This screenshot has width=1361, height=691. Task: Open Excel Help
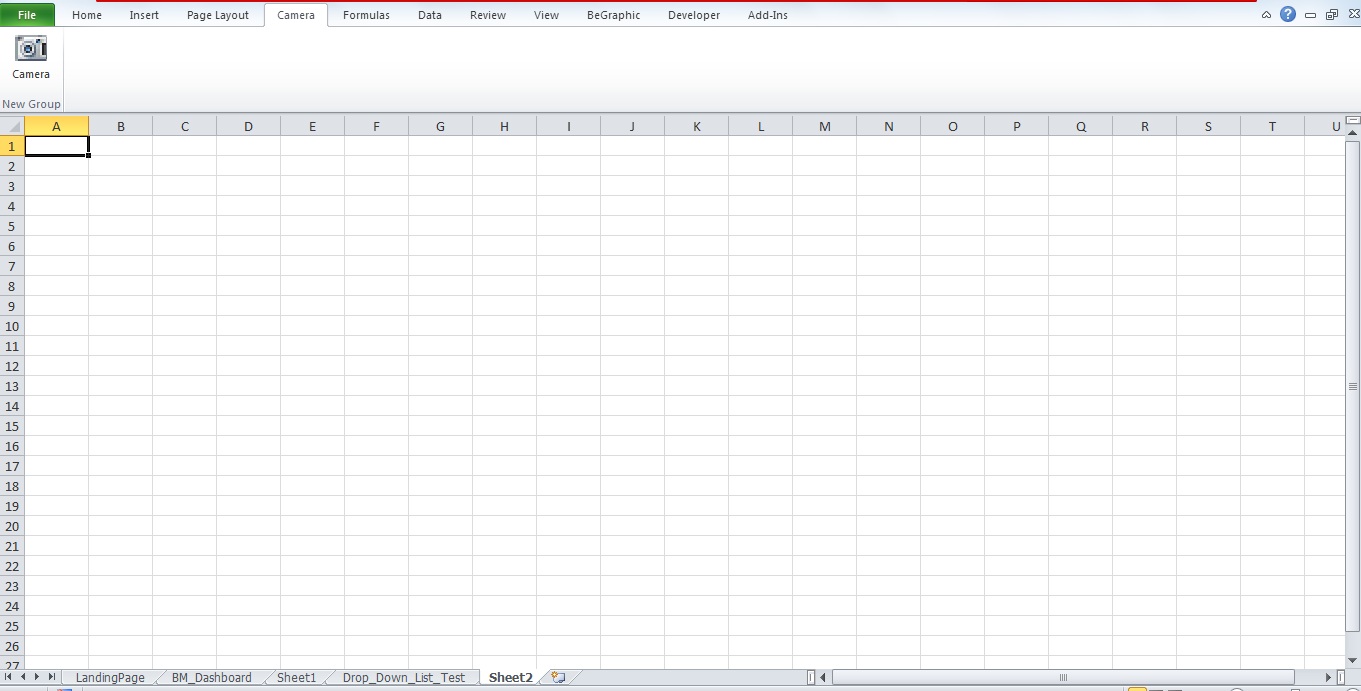[x=1287, y=14]
